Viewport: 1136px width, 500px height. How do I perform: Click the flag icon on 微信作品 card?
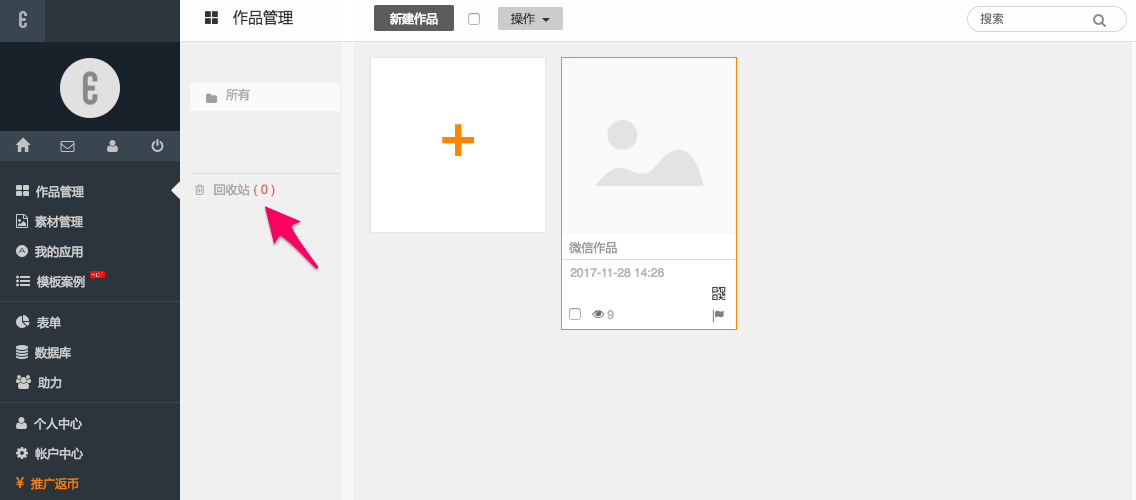(718, 315)
